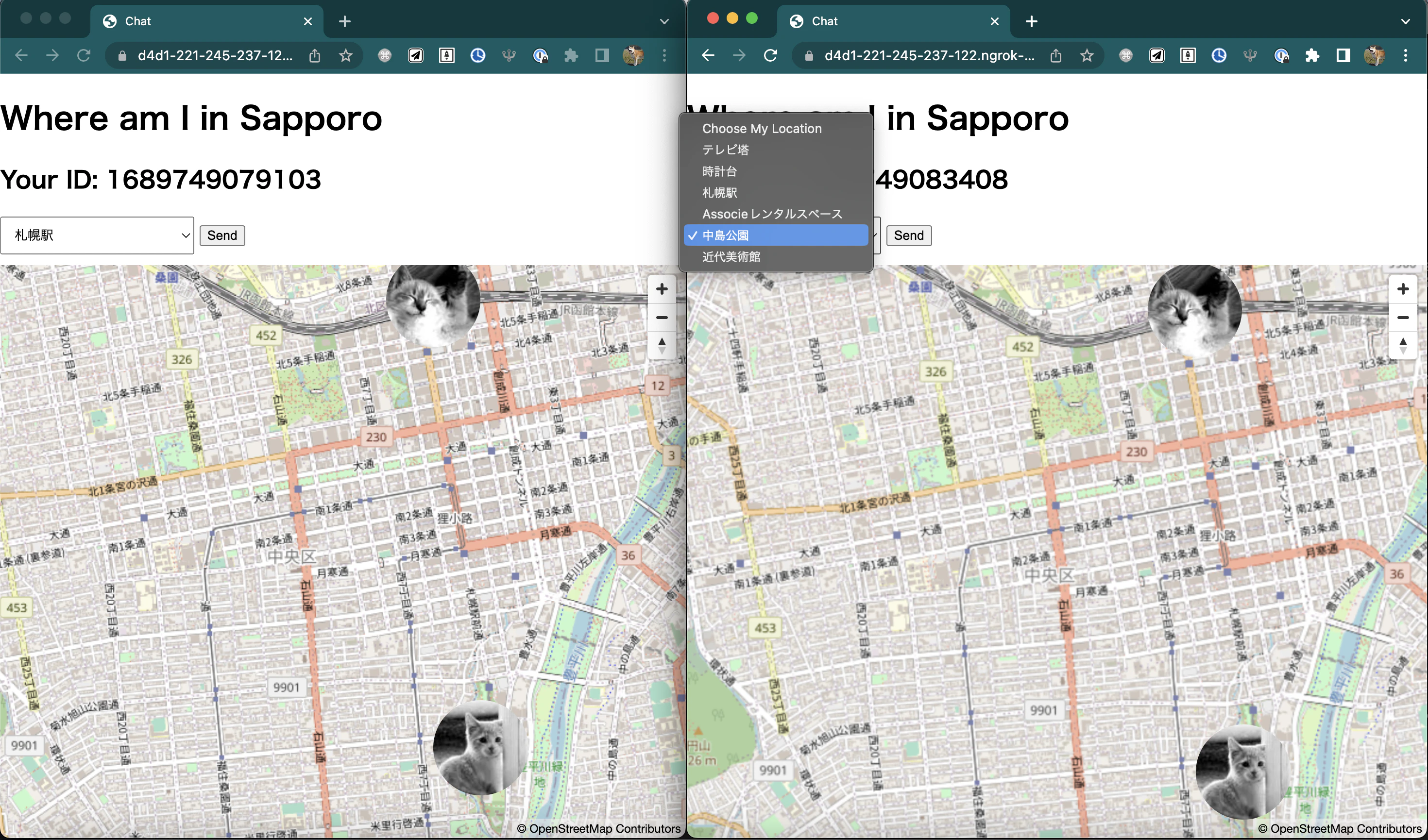The width and height of the screenshot is (1428, 840).
Task: Toggle side panel icon in right window
Action: 1343,55
